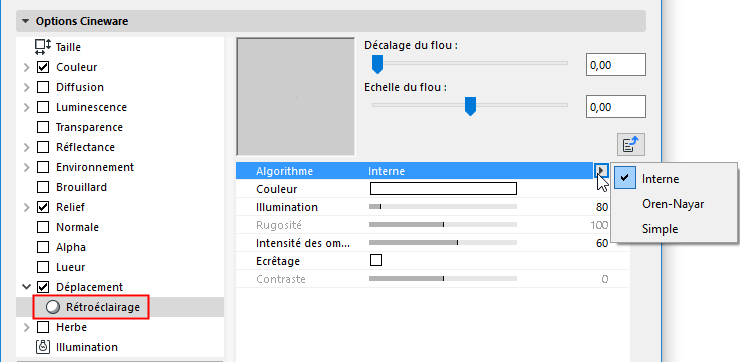Image resolution: width=740 pixels, height=362 pixels.
Task: Click the Intensité value 60
Action: (x=602, y=243)
